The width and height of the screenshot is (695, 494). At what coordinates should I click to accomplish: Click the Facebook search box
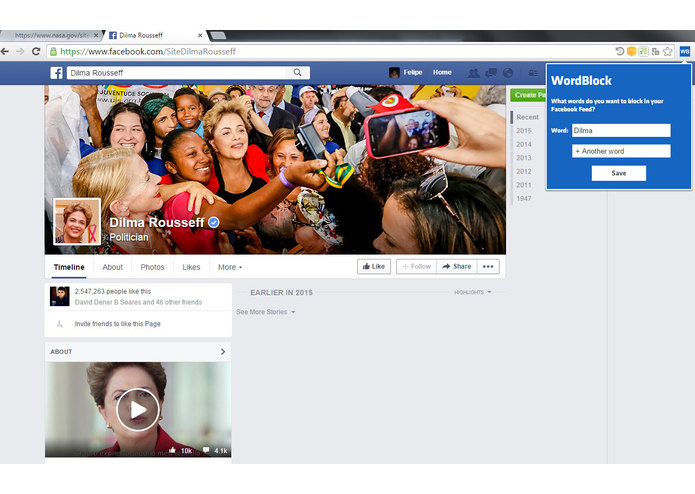pyautogui.click(x=180, y=73)
